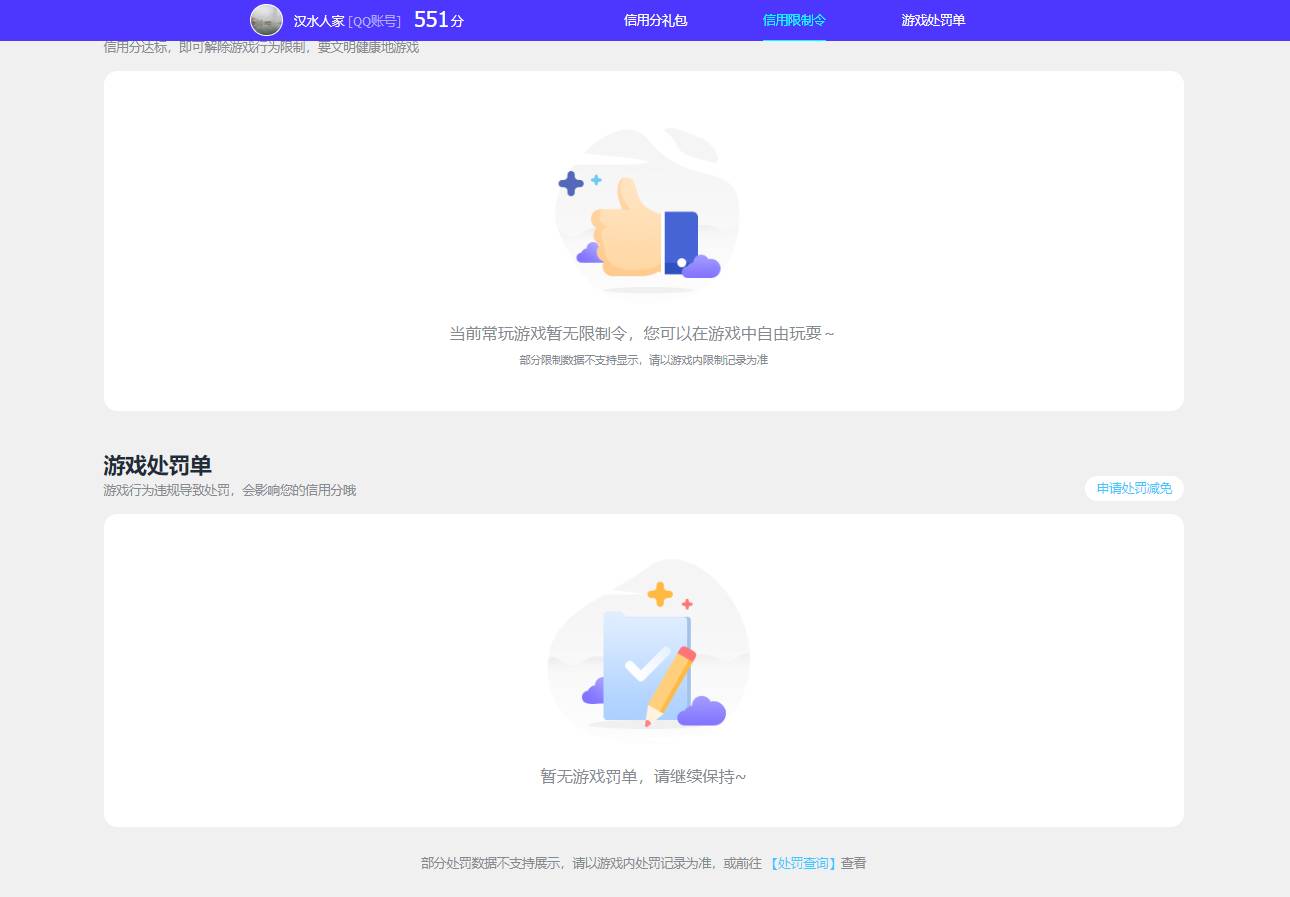This screenshot has width=1290, height=897.
Task: Open the currently active 信用限制令 tab
Action: tap(794, 20)
